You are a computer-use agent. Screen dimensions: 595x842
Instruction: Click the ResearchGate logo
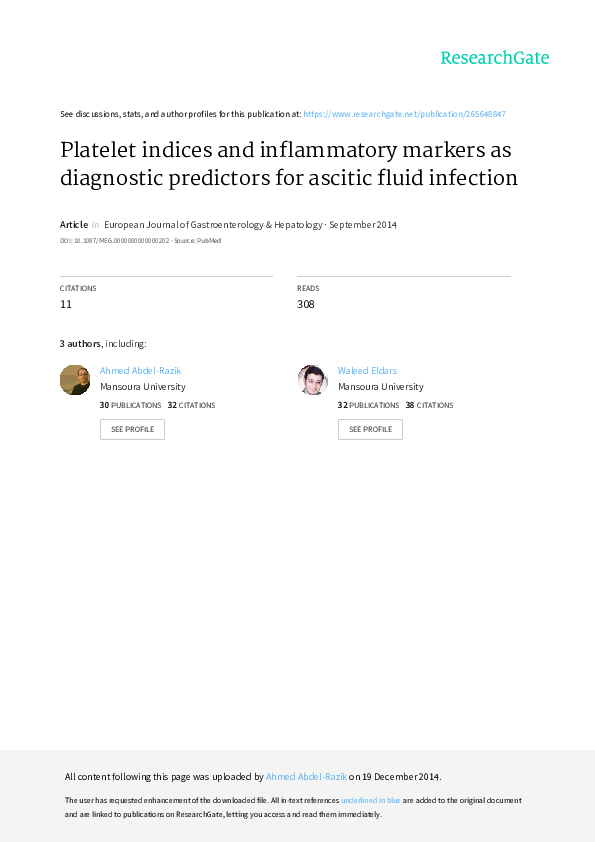tap(495, 58)
